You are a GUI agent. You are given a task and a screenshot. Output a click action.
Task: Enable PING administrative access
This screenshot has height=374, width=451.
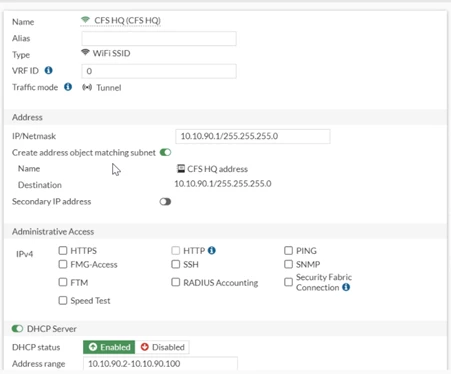(288, 250)
